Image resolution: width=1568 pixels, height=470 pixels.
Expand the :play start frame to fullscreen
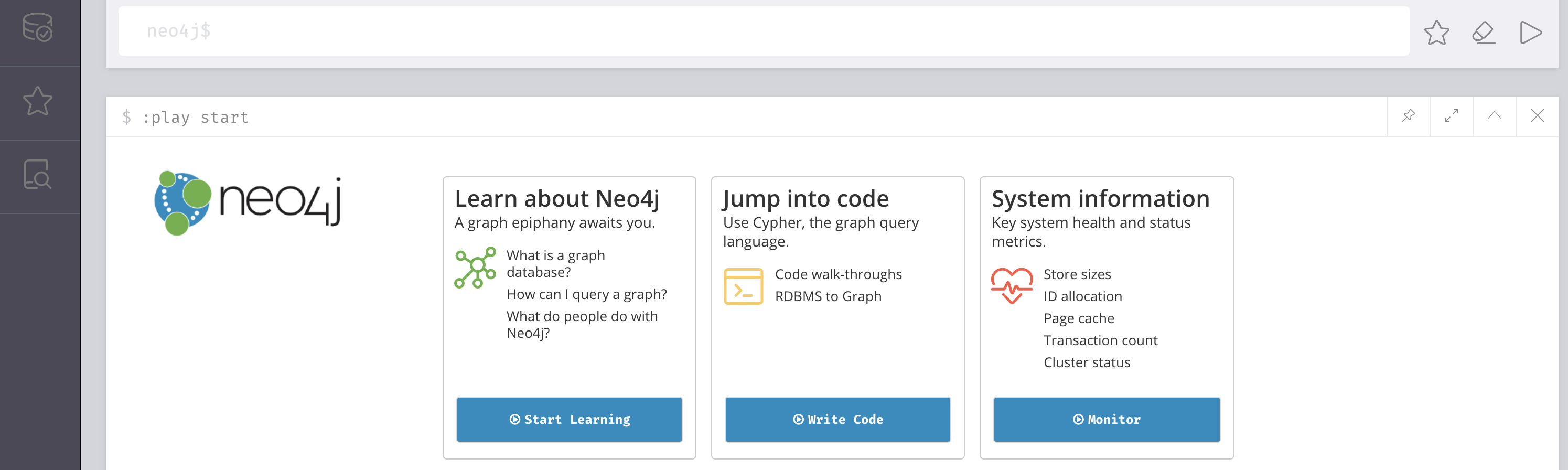click(1451, 116)
